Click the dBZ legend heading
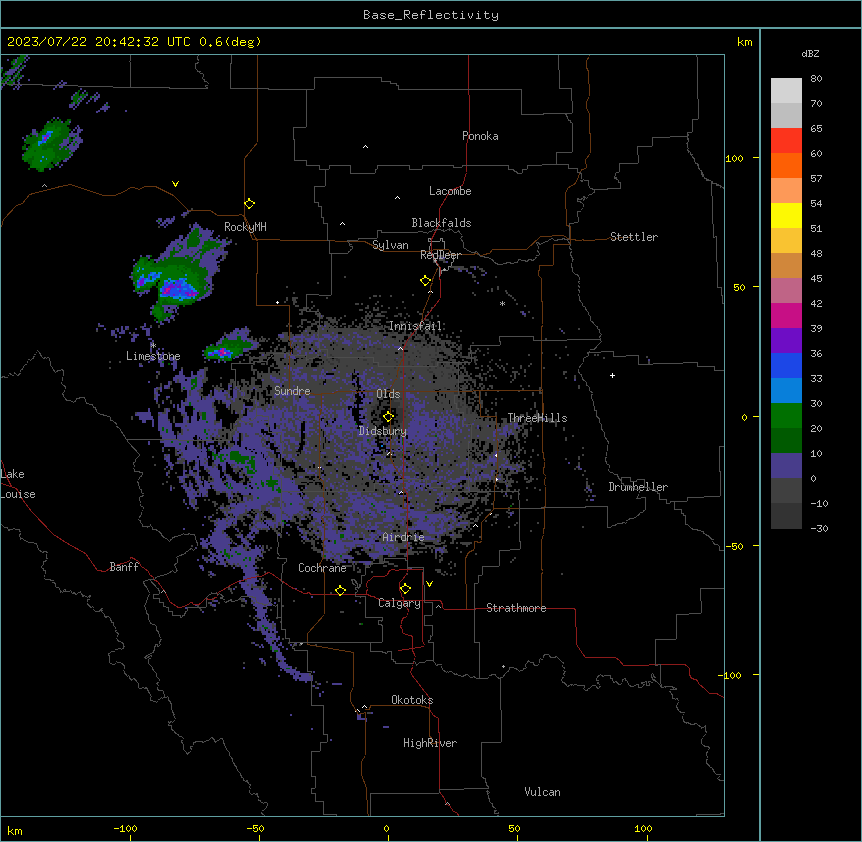This screenshot has width=862, height=842. pyautogui.click(x=810, y=54)
